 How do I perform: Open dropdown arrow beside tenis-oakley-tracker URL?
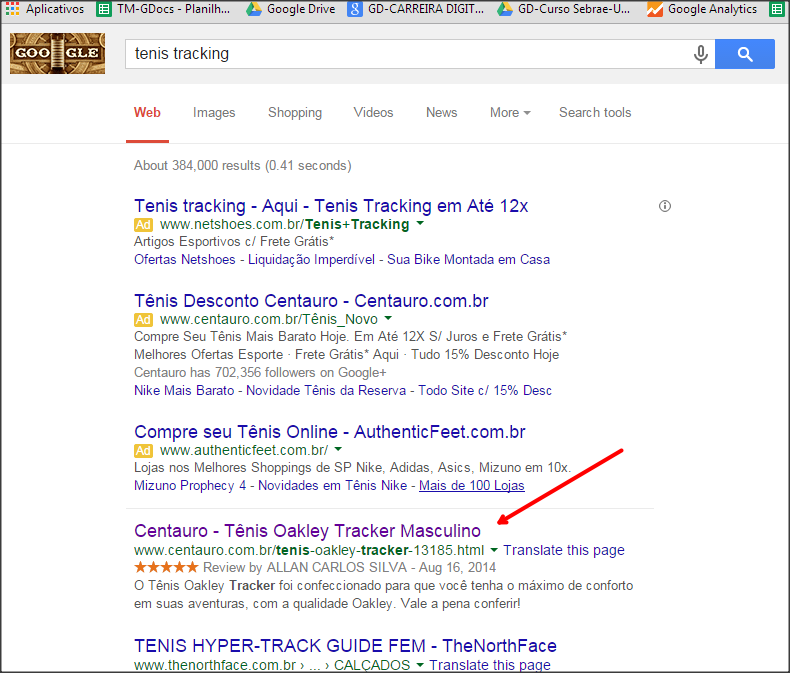(494, 550)
